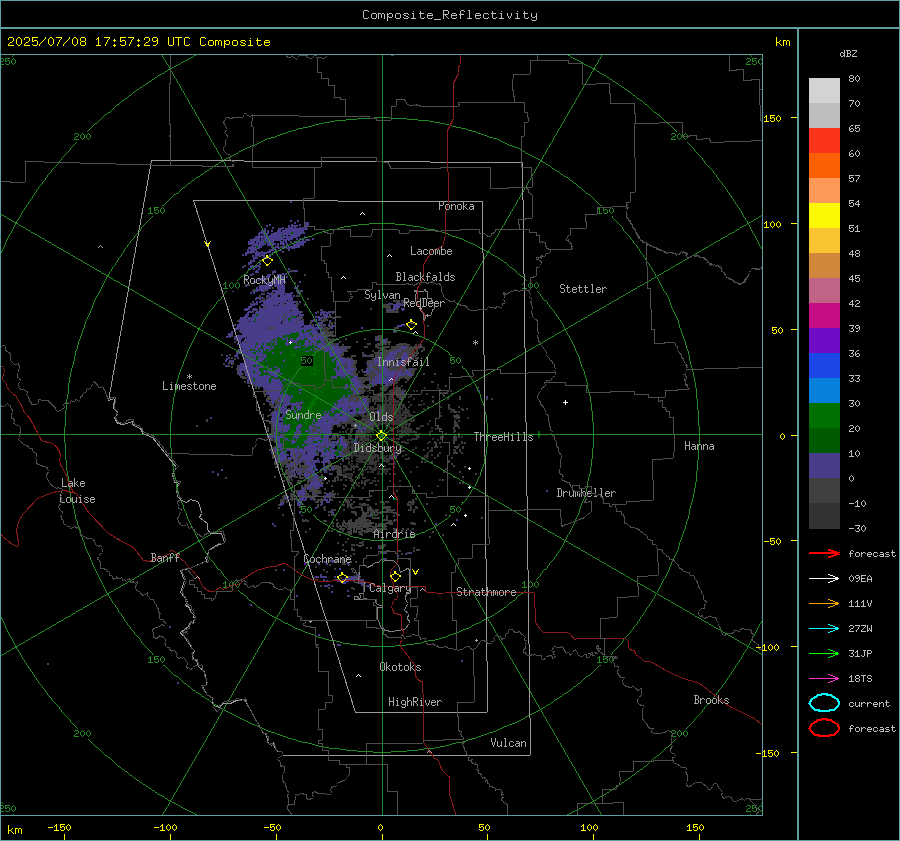Image resolution: width=900 pixels, height=841 pixels.
Task: Click the HighRiver label
Action: click(x=415, y=702)
